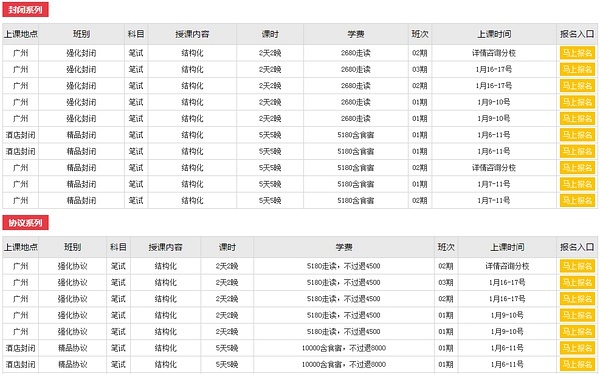
Task: Click 1月16-17号 in 强化协议 03期 row
Action: (507, 283)
